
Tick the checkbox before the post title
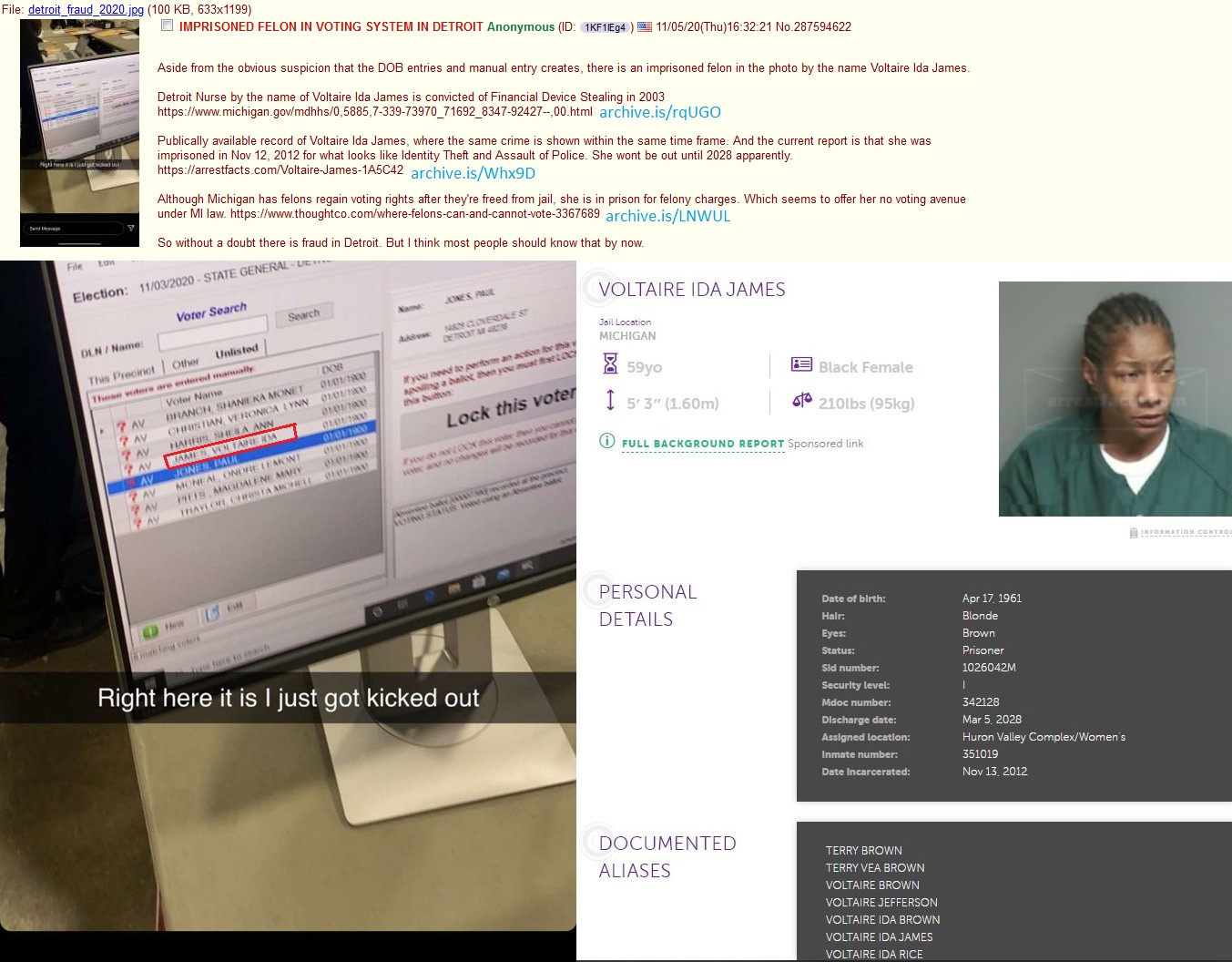tap(167, 26)
